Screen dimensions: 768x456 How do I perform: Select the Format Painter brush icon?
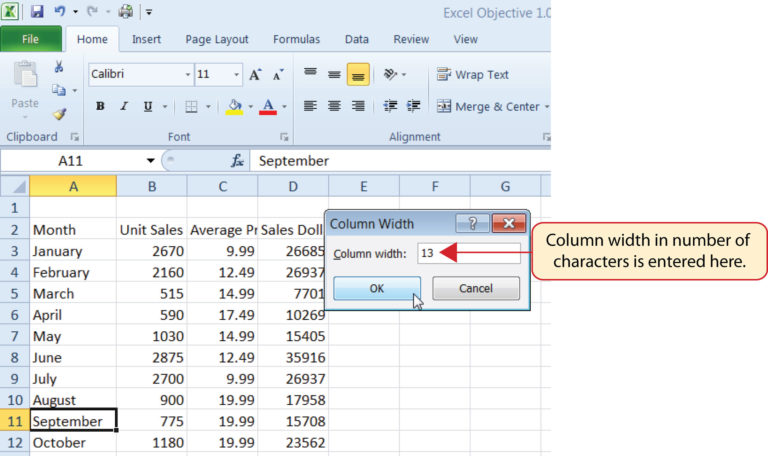[59, 114]
